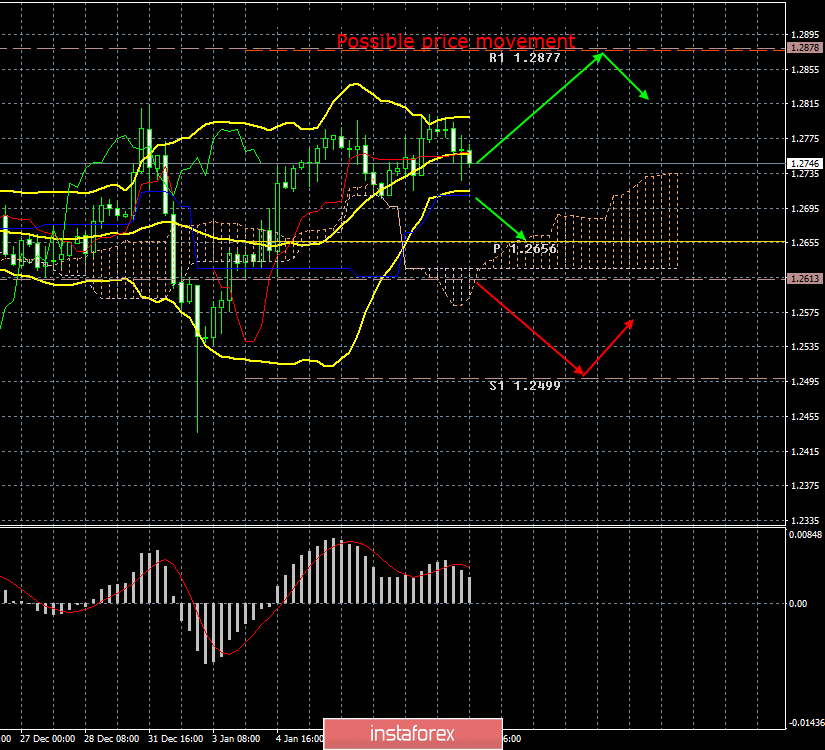Click the Possible price movement title text

(x=456, y=41)
